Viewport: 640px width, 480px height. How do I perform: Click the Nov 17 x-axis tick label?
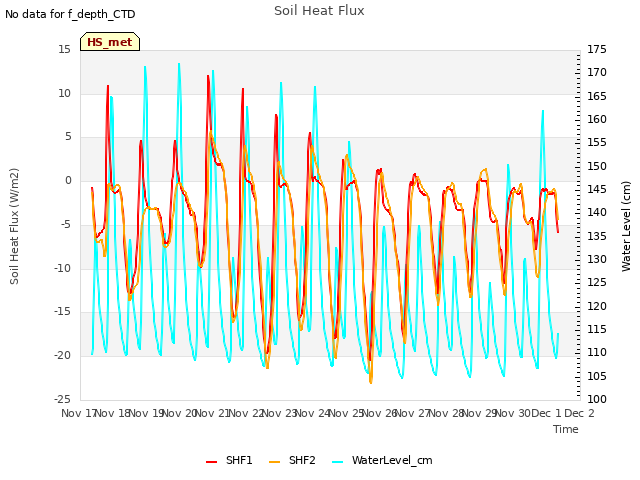(x=78, y=413)
